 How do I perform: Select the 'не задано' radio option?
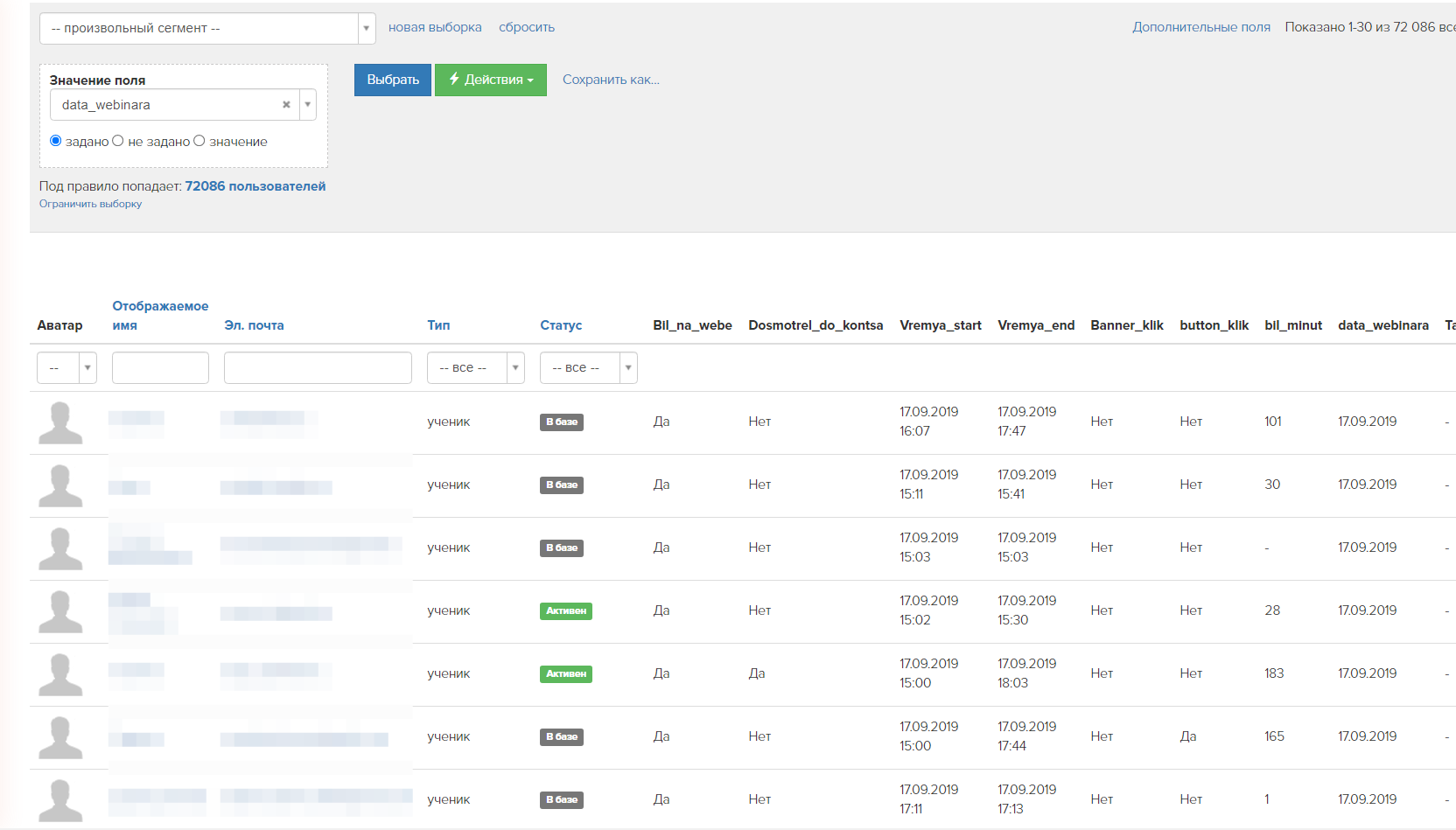(x=118, y=141)
